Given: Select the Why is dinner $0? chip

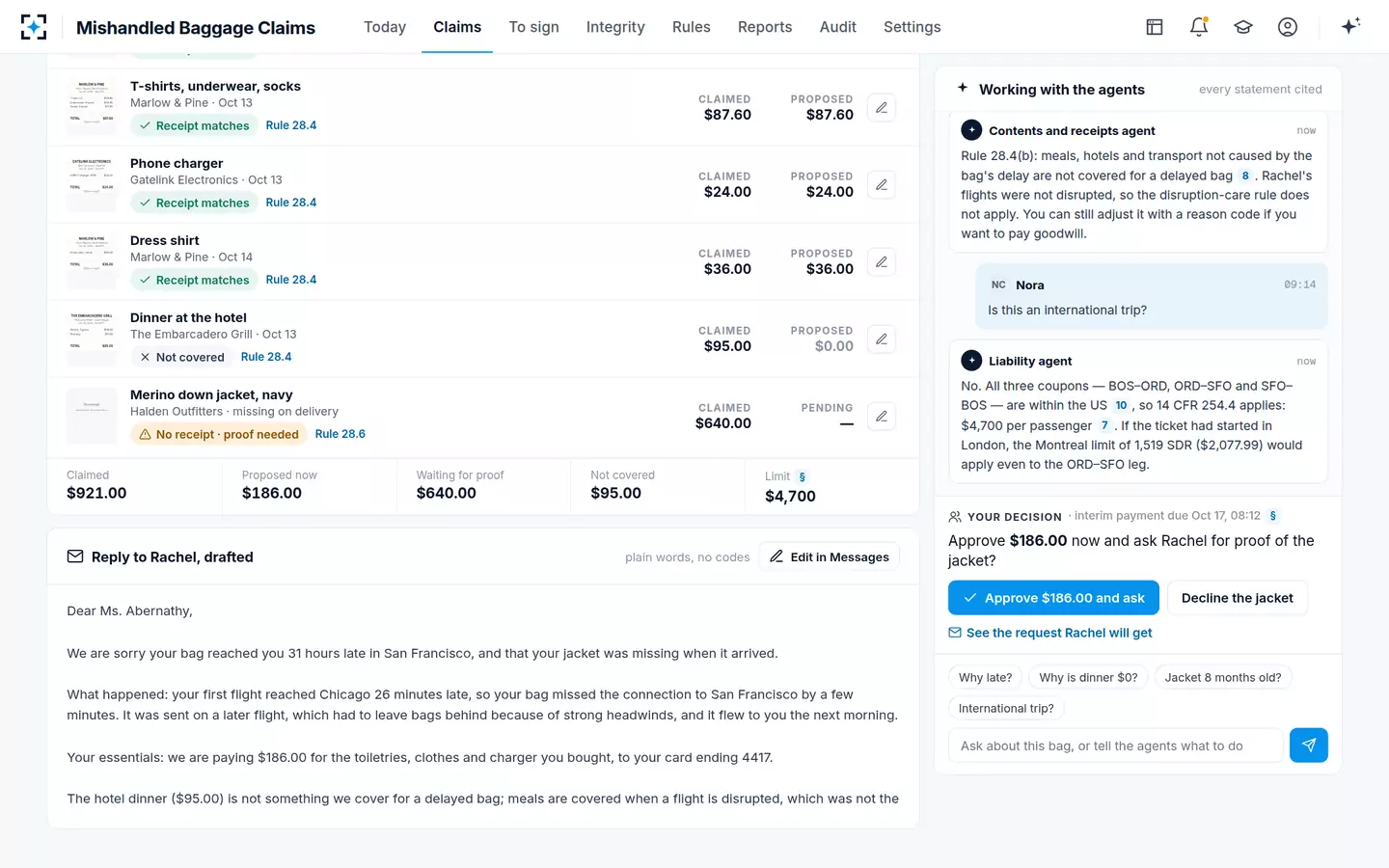Looking at the screenshot, I should point(1088,678).
